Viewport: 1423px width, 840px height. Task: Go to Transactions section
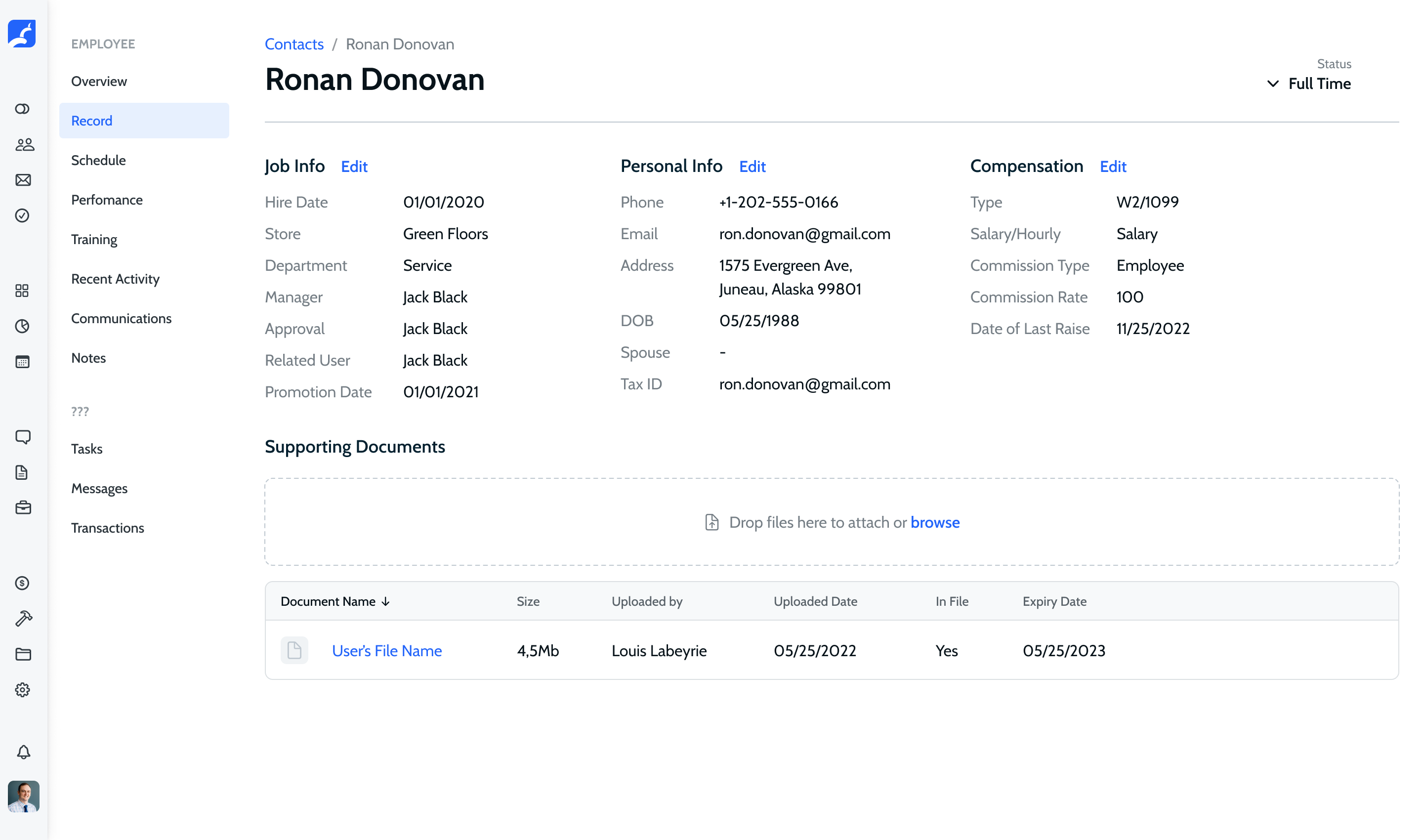click(x=108, y=528)
